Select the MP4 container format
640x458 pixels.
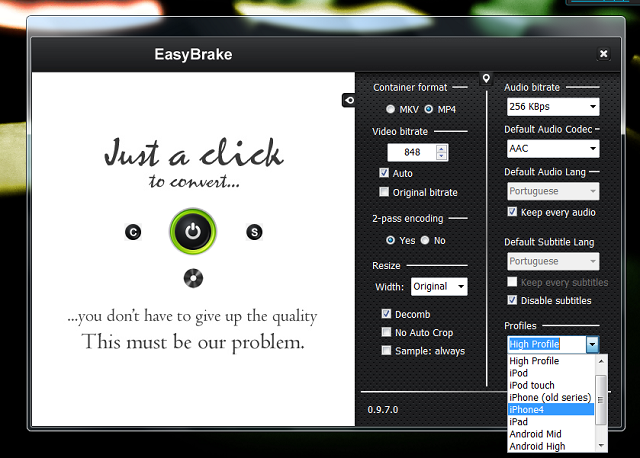(429, 109)
